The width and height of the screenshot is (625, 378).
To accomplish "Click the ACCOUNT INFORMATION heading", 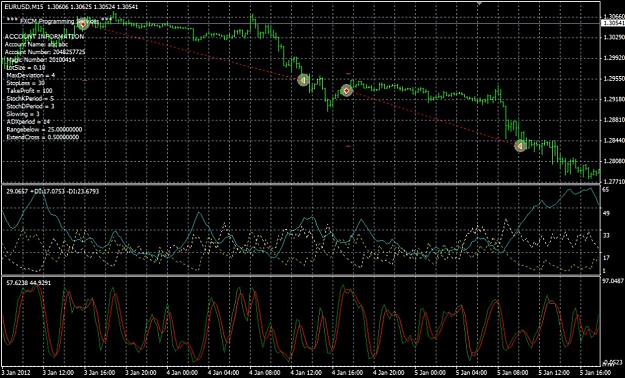I will pyautogui.click(x=44, y=37).
